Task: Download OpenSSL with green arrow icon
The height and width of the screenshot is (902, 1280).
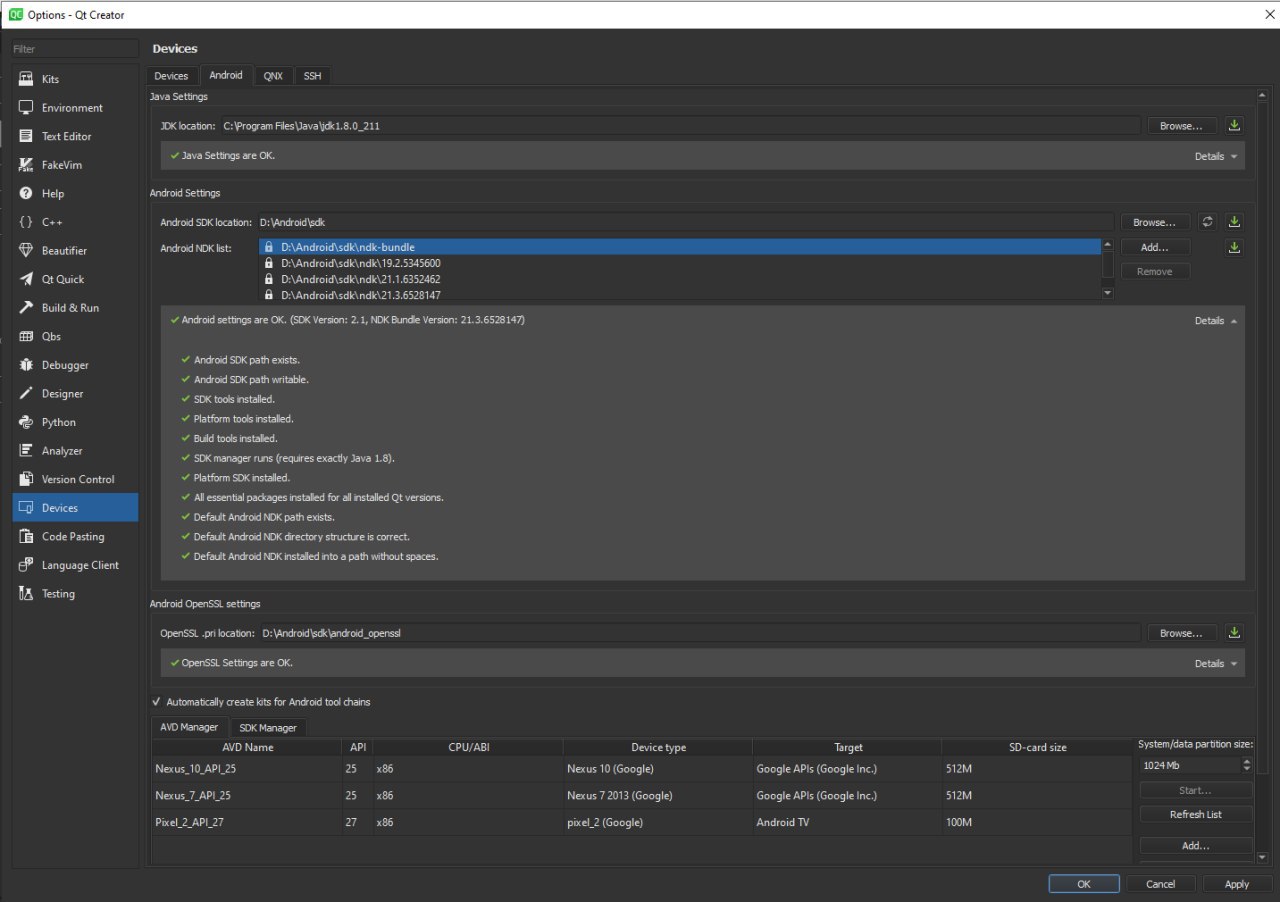Action: pyautogui.click(x=1234, y=633)
